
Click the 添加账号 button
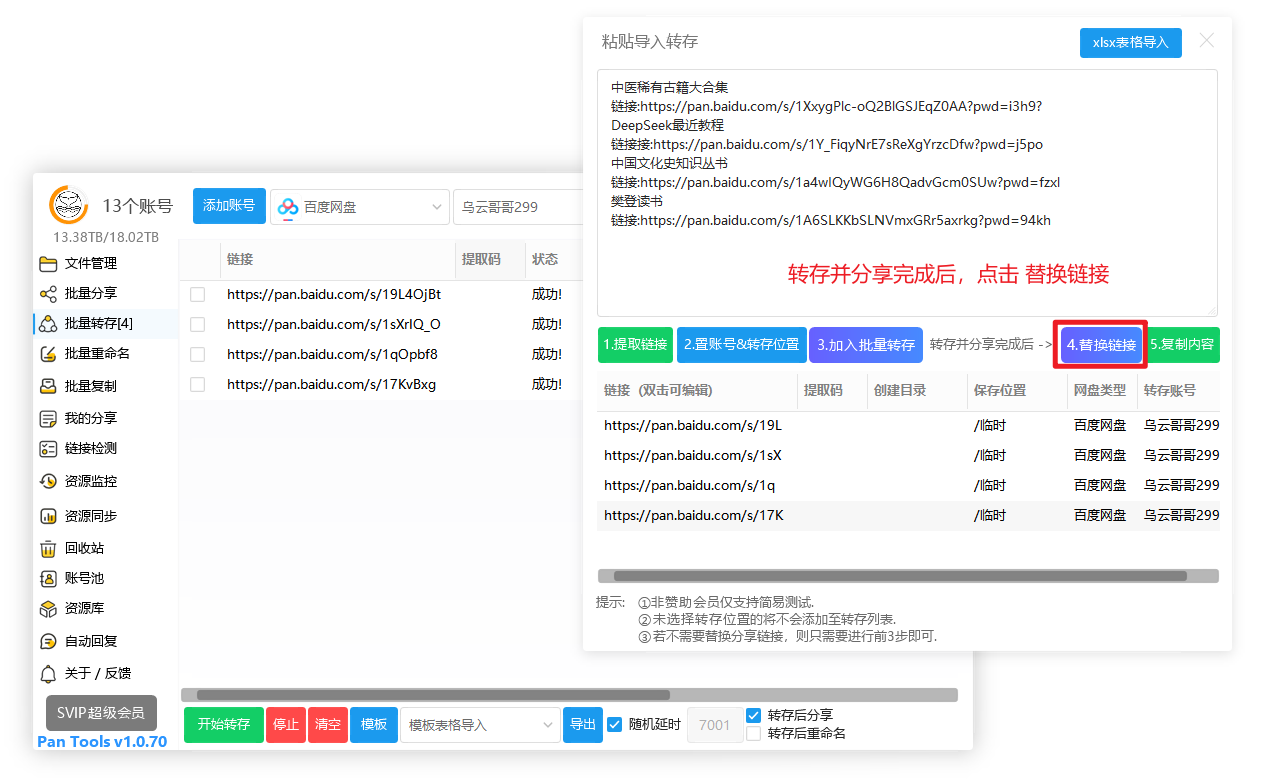pyautogui.click(x=229, y=206)
